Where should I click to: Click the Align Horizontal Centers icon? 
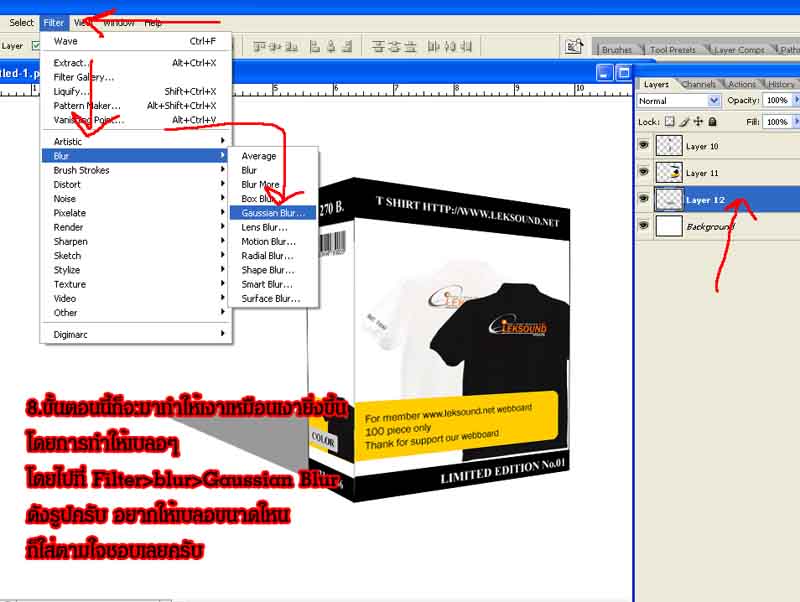point(331,47)
